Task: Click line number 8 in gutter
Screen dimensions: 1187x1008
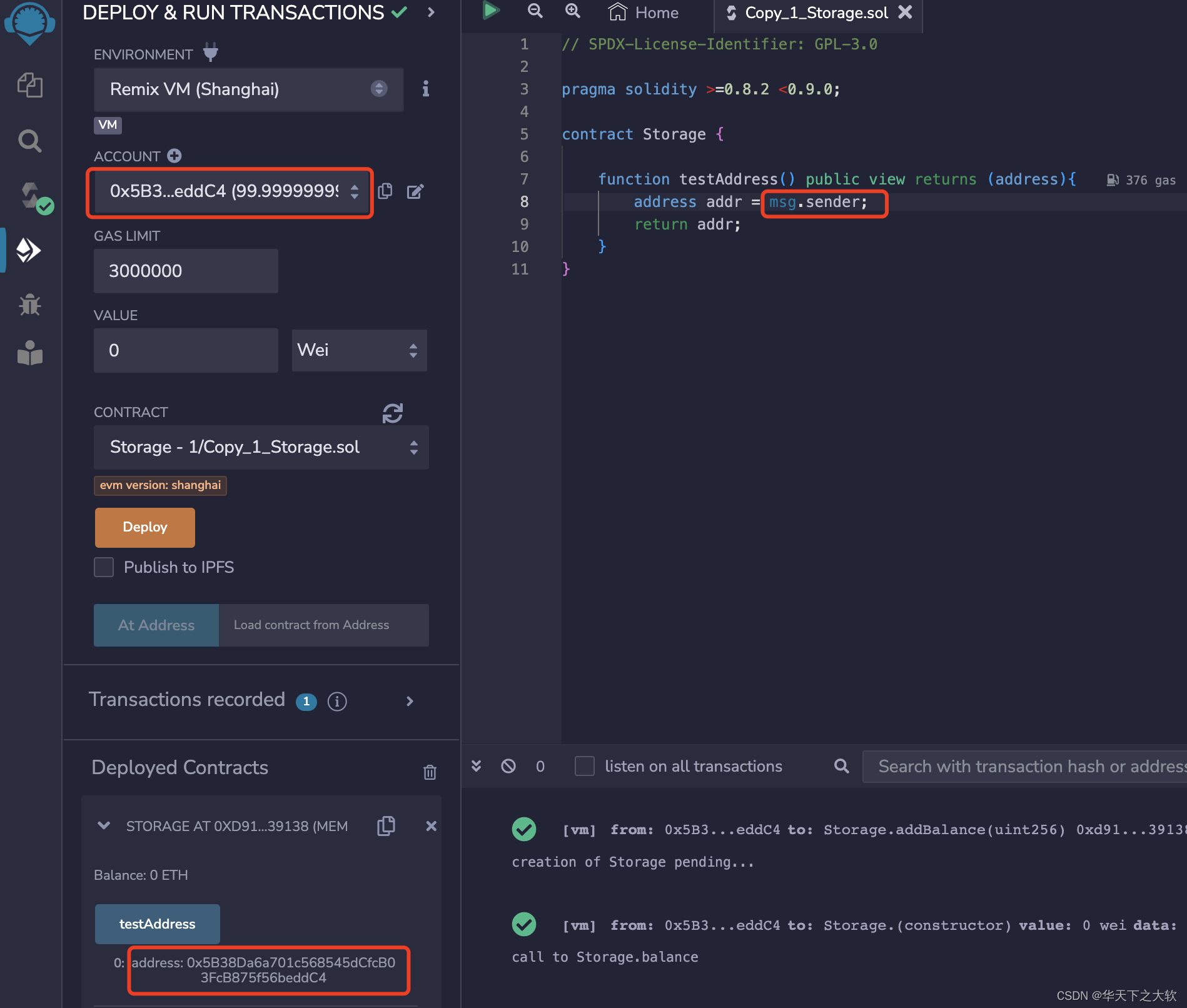Action: point(524,201)
